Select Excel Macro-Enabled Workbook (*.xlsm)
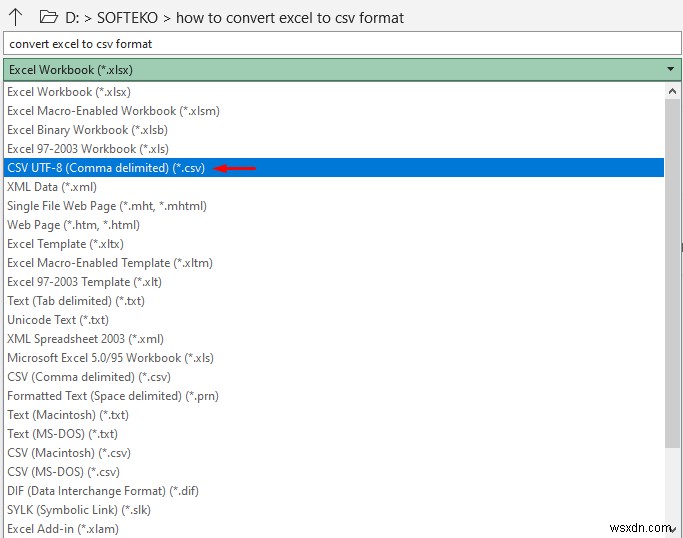This screenshot has width=683, height=538. click(334, 111)
